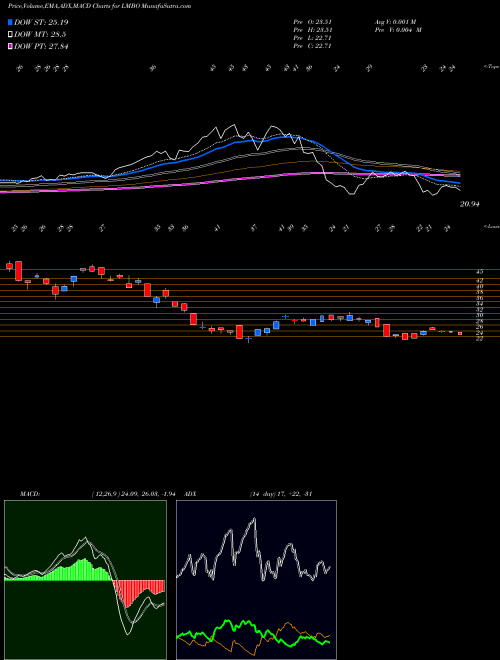The height and width of the screenshot is (660, 500).
Task: Select the 'DOW MT: 28.5' legend label
Action: [x=40, y=35]
